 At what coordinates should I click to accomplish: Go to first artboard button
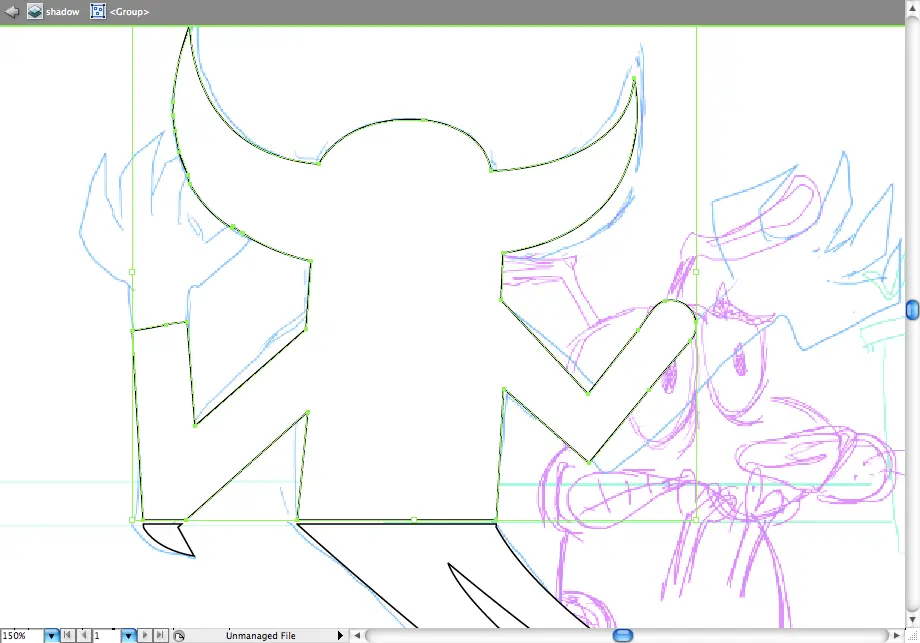pyautogui.click(x=67, y=635)
